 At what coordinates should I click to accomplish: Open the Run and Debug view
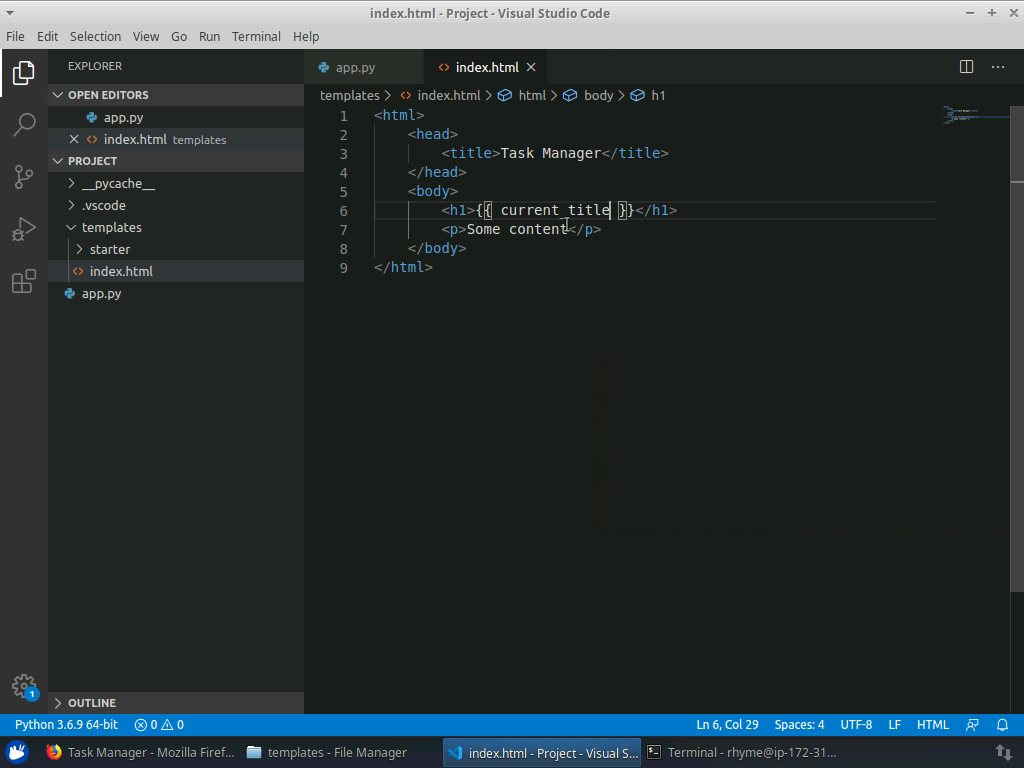pyautogui.click(x=24, y=229)
